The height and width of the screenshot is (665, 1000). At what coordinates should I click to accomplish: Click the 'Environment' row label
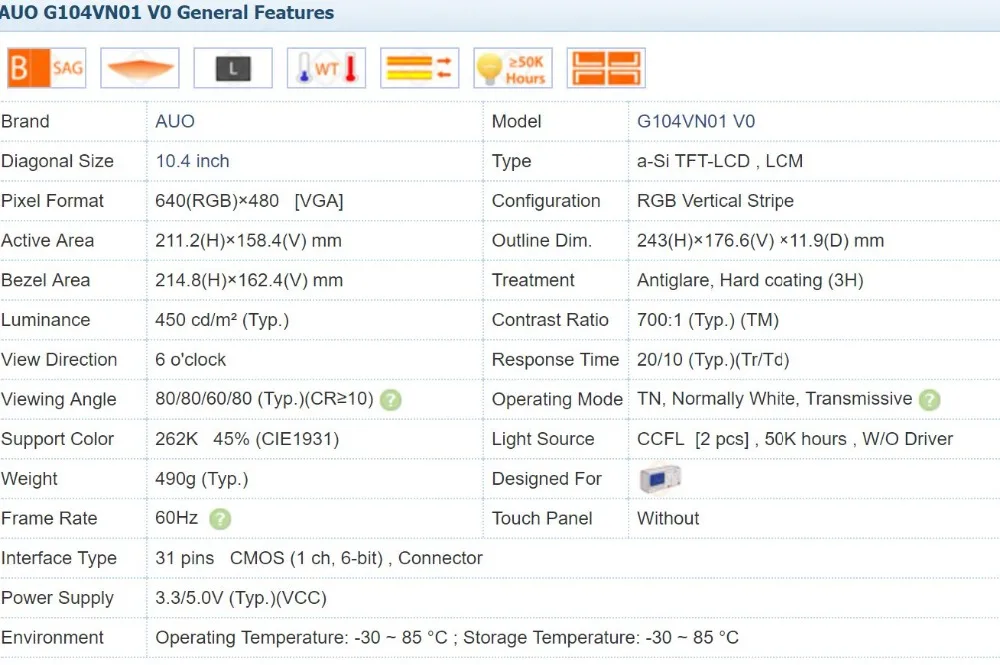tap(52, 638)
